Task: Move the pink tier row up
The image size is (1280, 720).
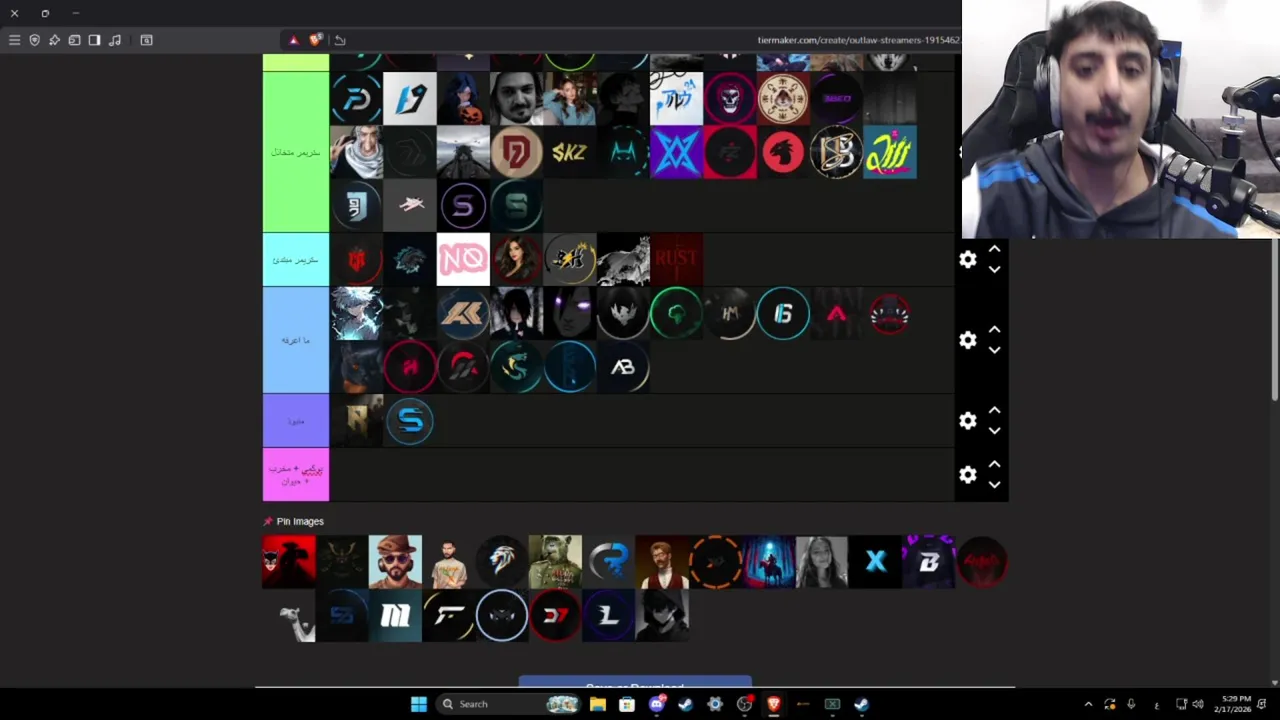Action: click(994, 465)
